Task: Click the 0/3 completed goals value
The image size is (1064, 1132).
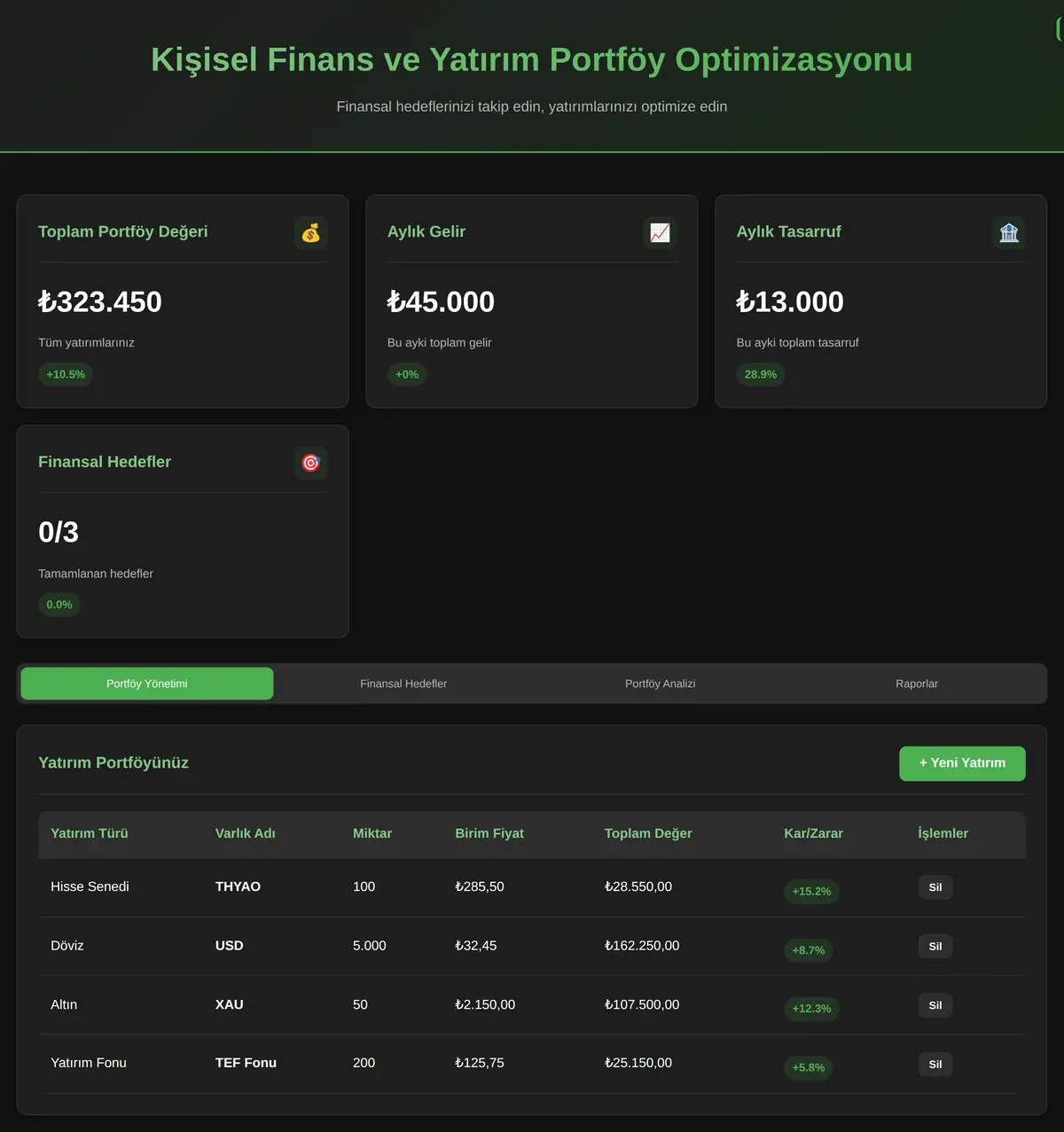Action: 59,532
